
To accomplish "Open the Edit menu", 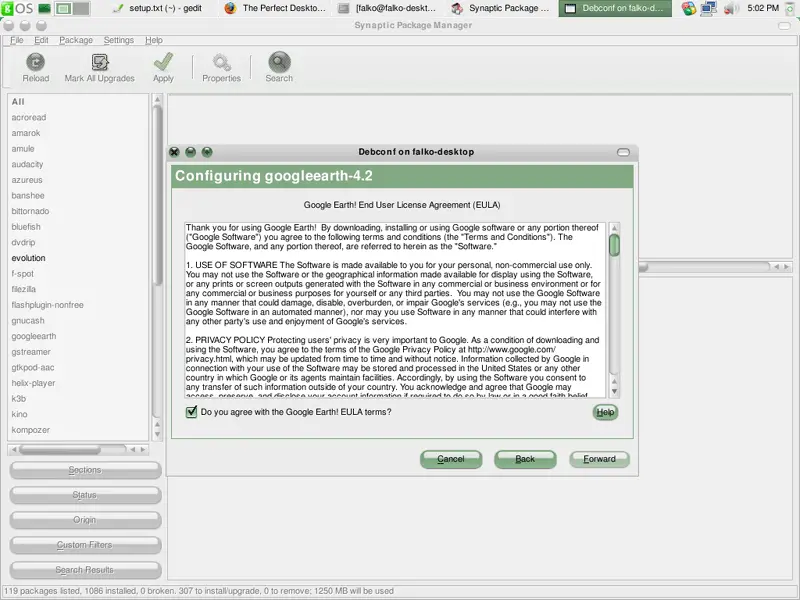I will (x=41, y=40).
